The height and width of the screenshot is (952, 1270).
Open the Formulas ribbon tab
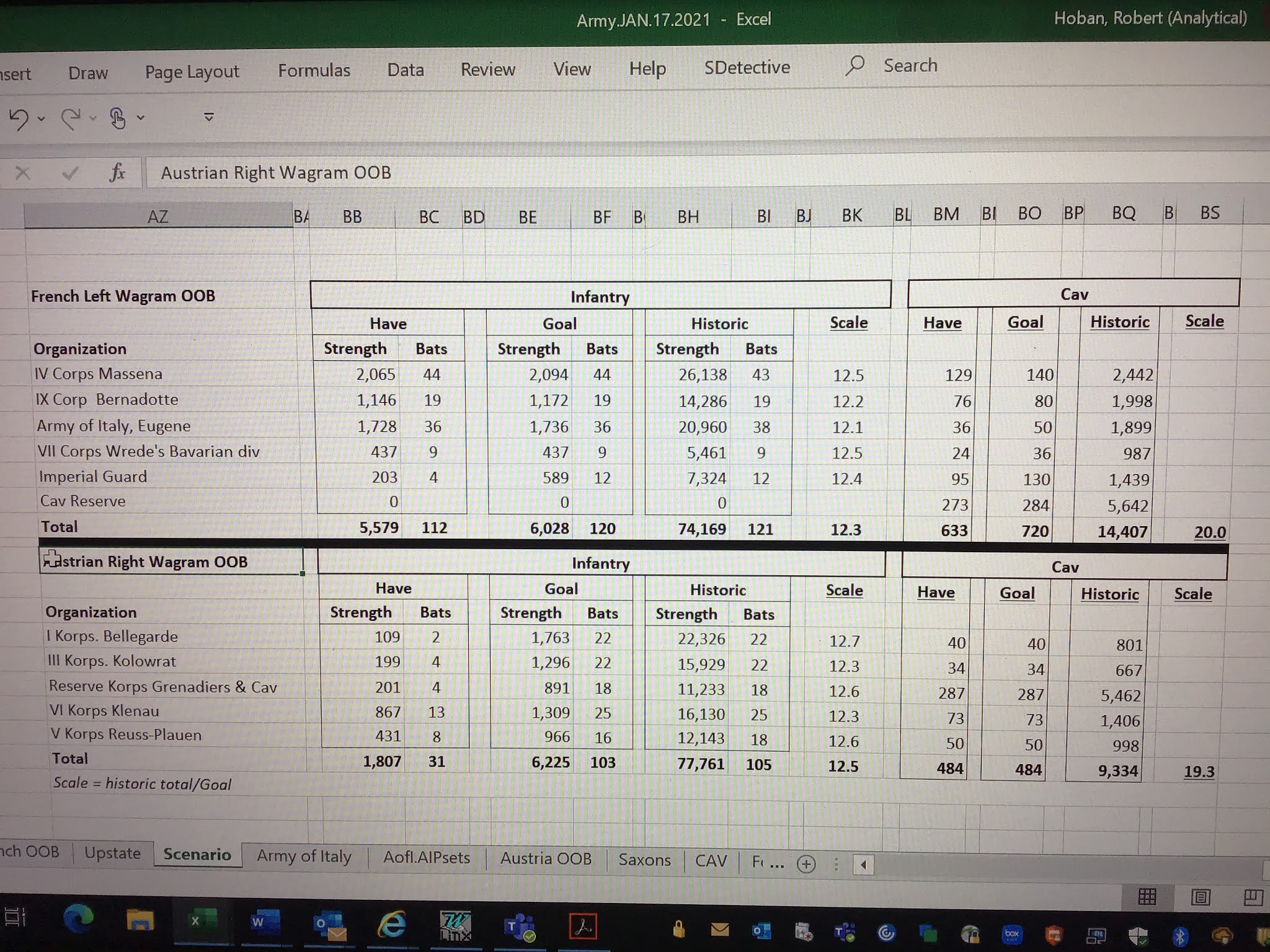pyautogui.click(x=314, y=71)
